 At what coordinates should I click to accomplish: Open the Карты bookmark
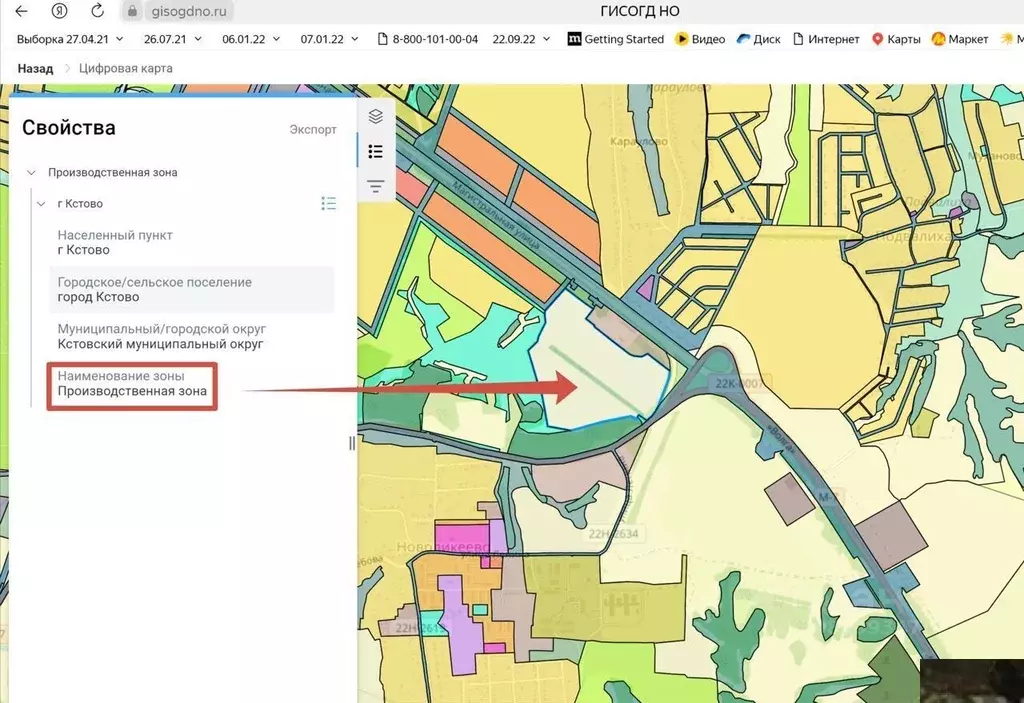[896, 39]
